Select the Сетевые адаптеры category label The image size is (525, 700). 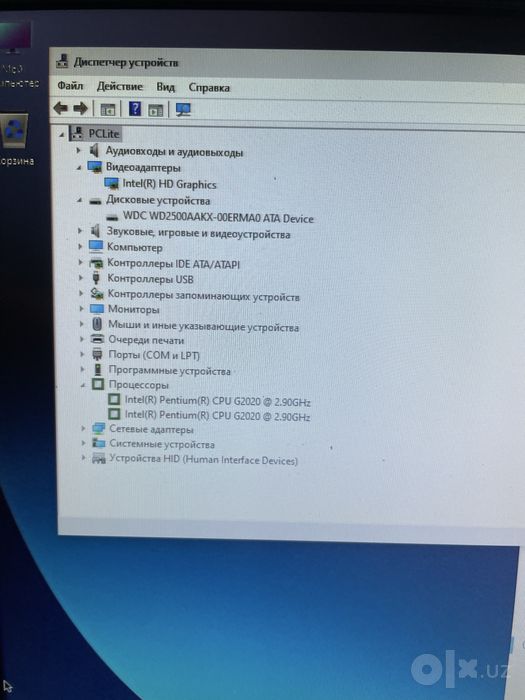[151, 429]
